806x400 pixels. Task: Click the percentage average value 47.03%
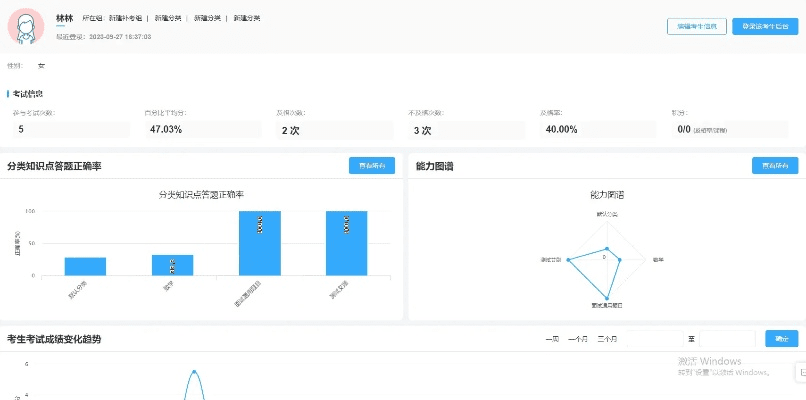pos(166,130)
